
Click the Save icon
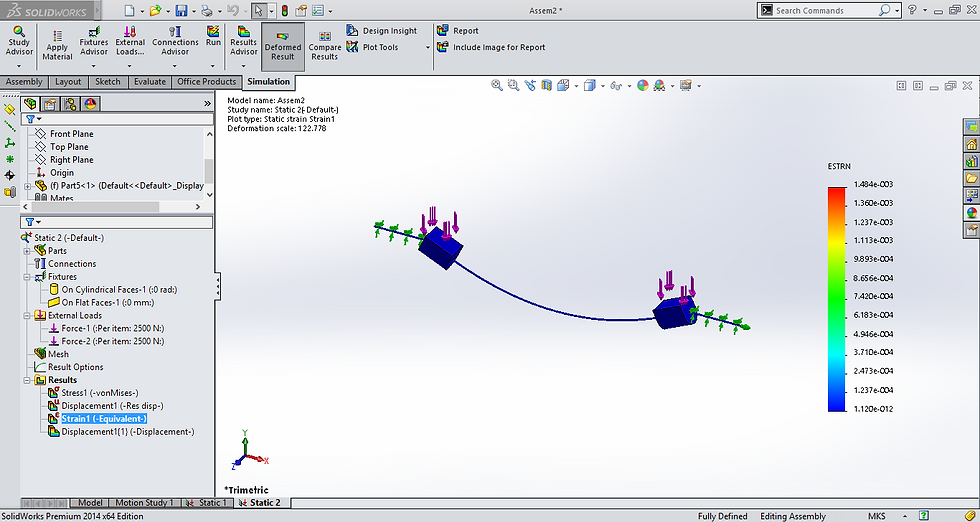[181, 11]
